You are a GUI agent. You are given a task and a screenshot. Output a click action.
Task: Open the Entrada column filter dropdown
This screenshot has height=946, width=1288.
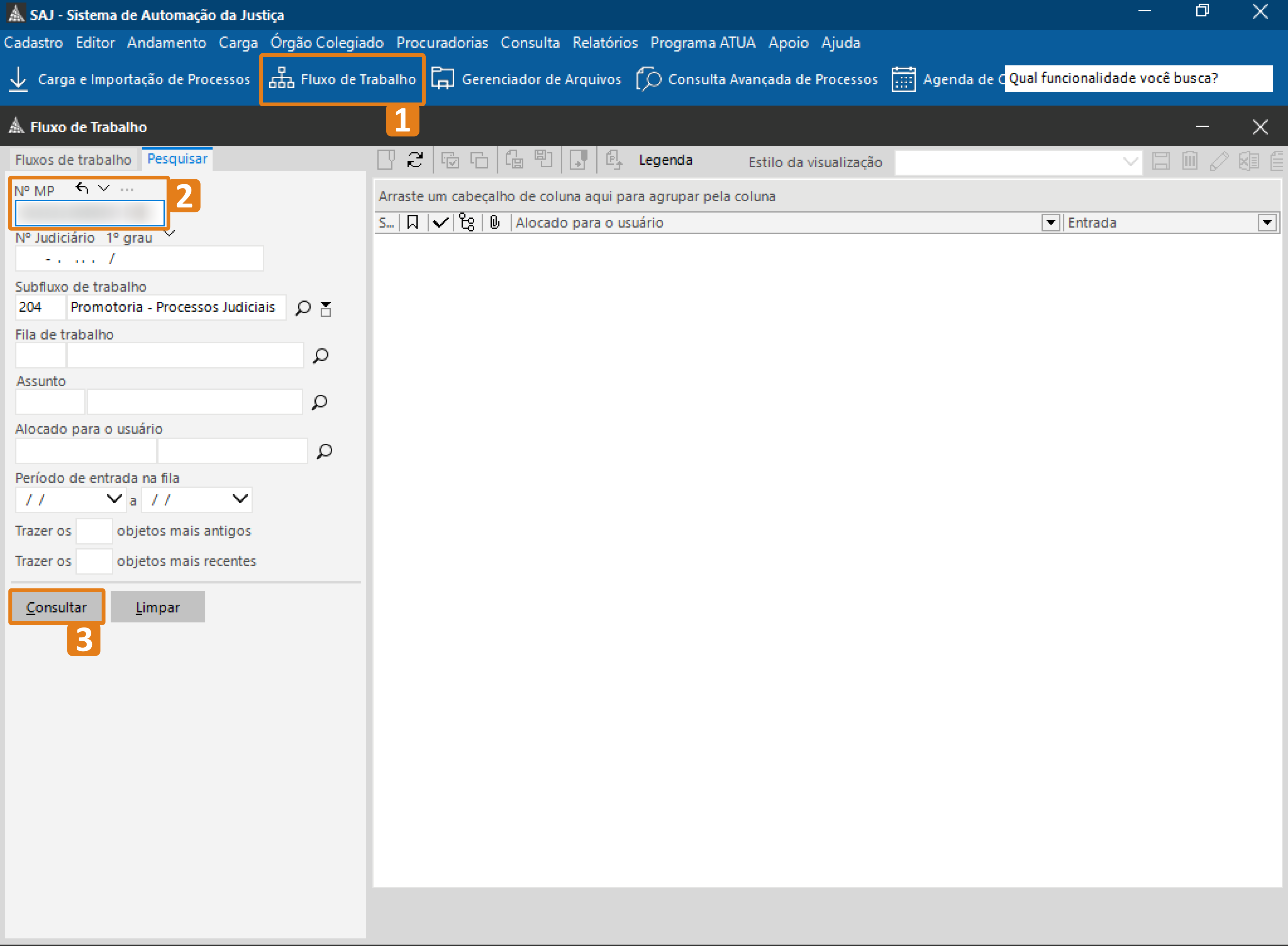(x=1267, y=223)
